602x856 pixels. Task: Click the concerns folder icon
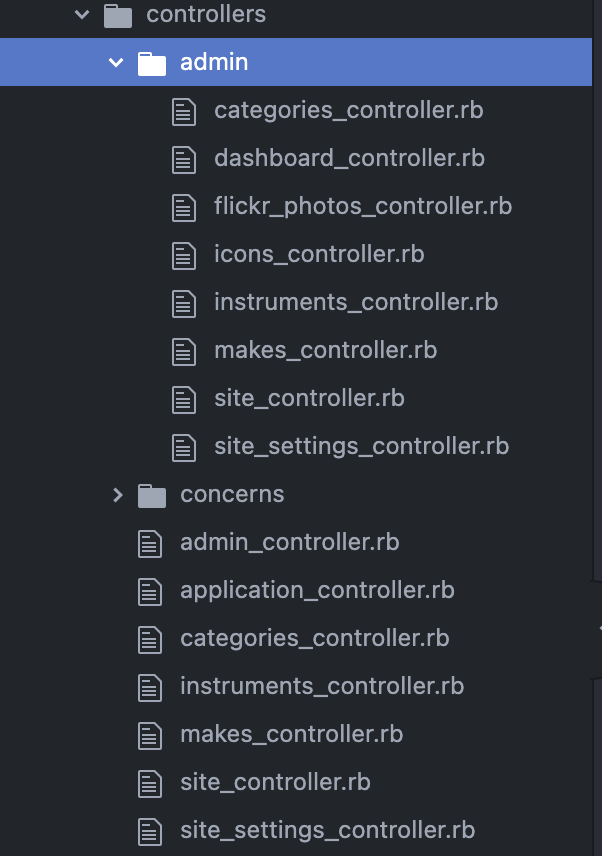point(152,495)
